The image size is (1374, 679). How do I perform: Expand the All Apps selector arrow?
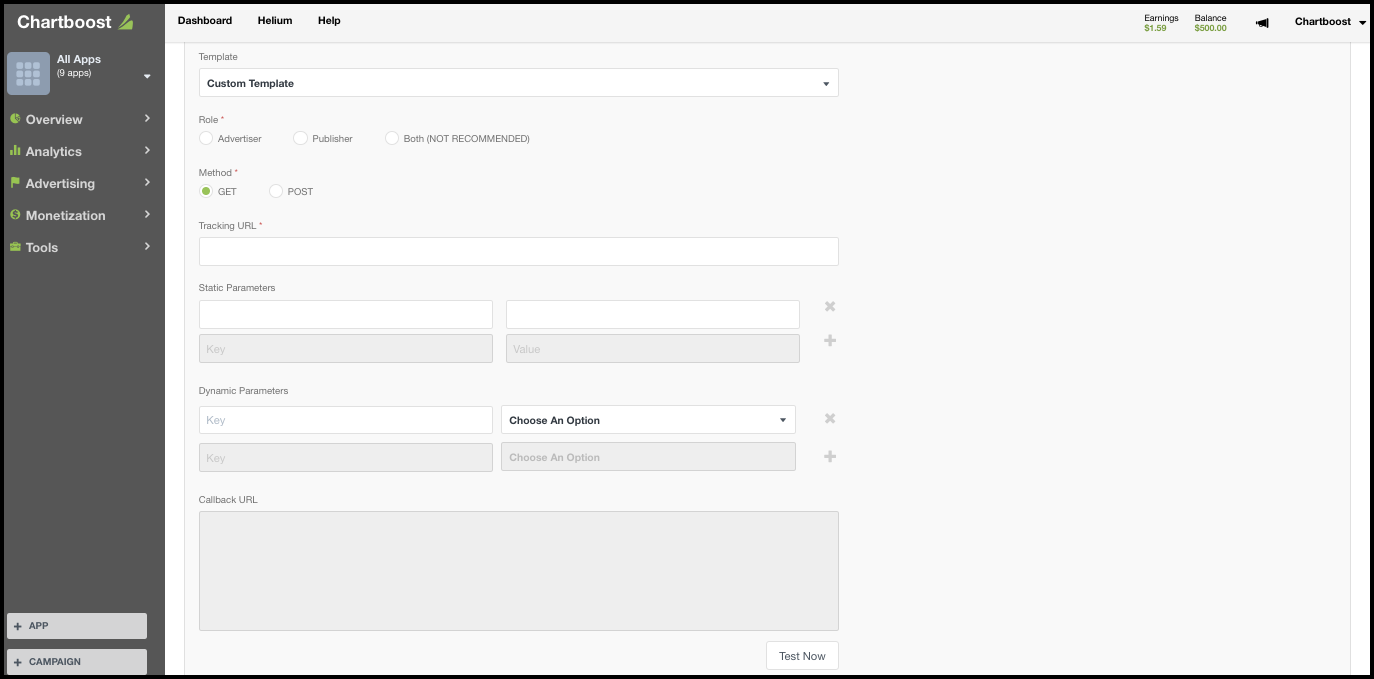[147, 76]
